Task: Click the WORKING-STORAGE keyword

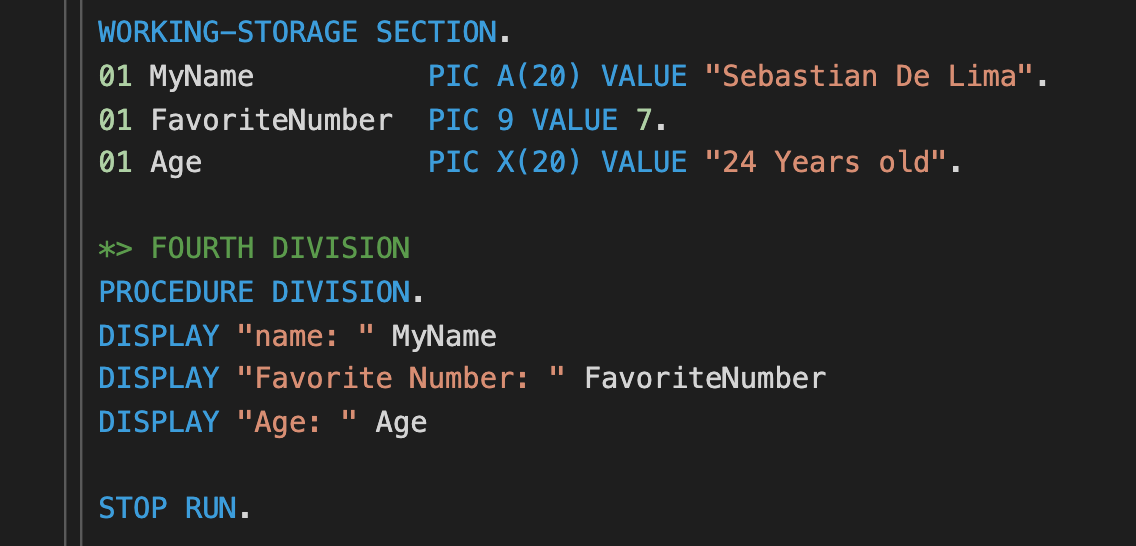Action: [x=227, y=33]
